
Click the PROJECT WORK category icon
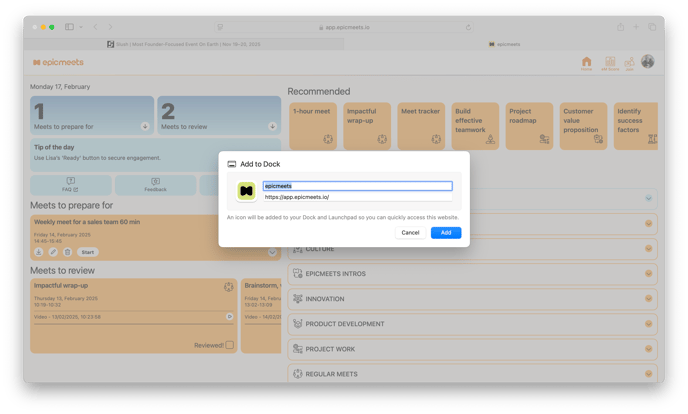point(297,349)
